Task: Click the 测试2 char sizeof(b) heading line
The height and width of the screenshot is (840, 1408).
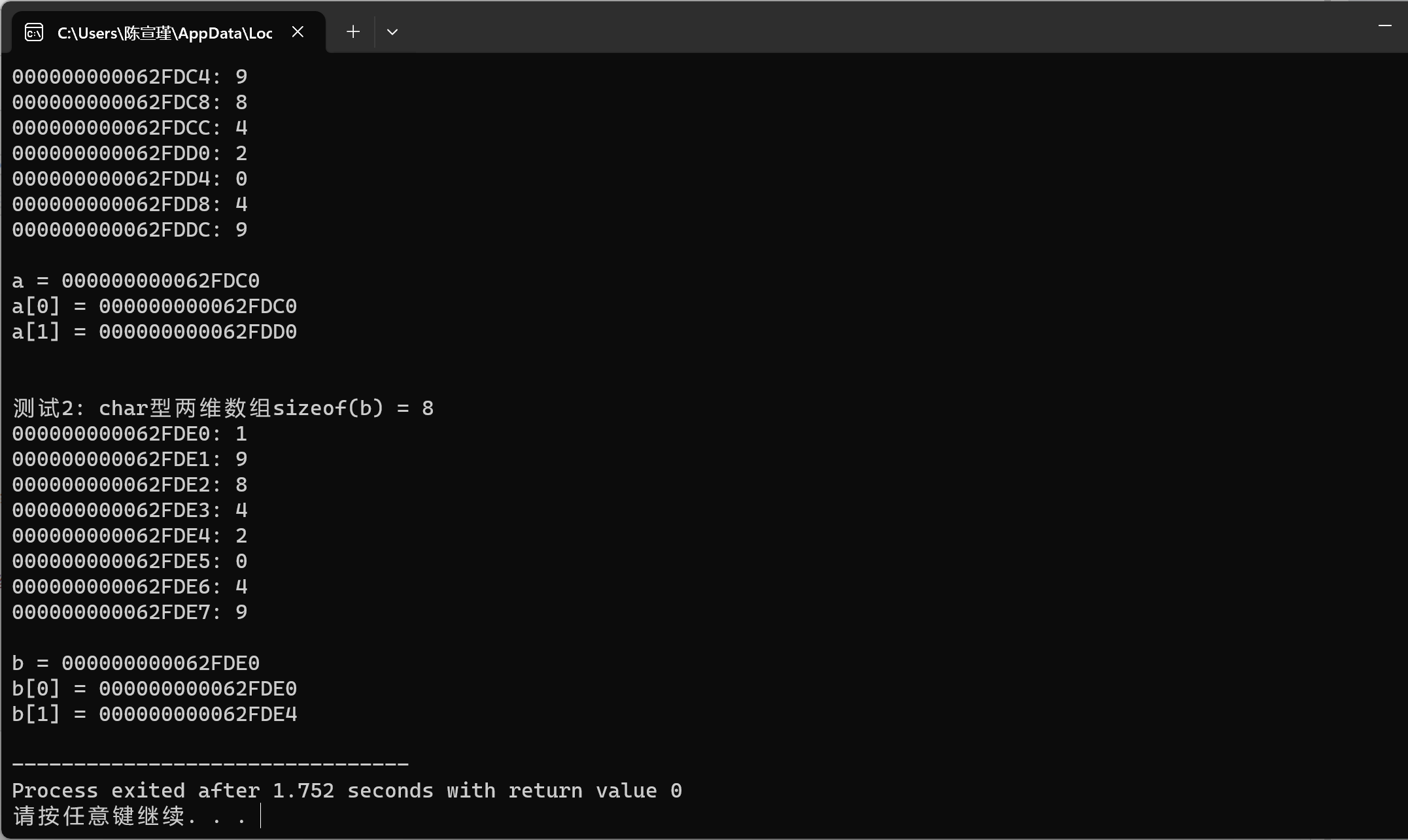Action: tap(223, 409)
